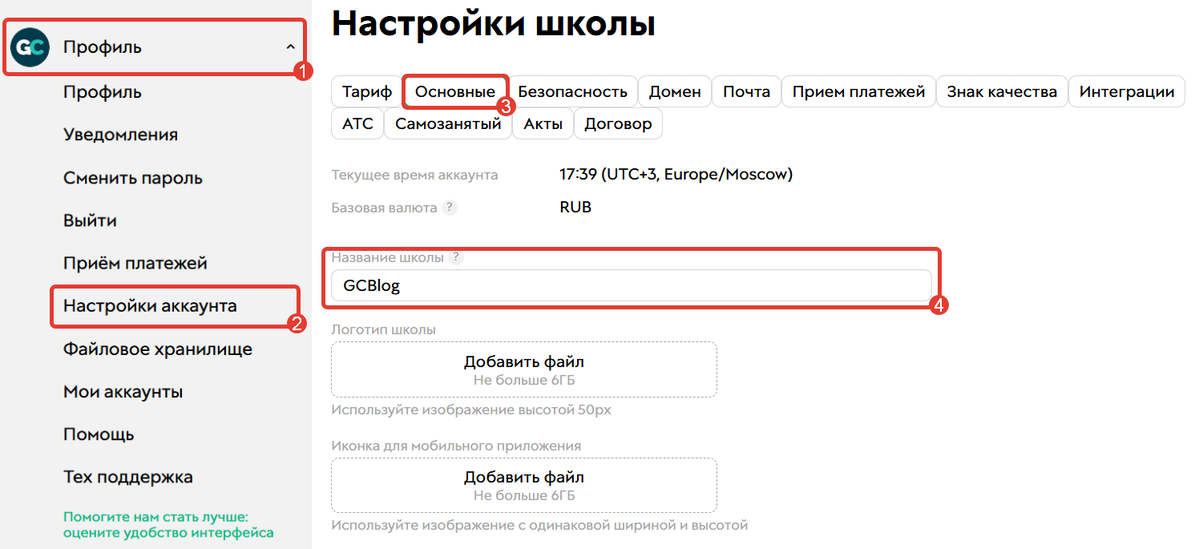The image size is (1199, 549).
Task: Open the Интеграции tab
Action: click(x=1126, y=92)
